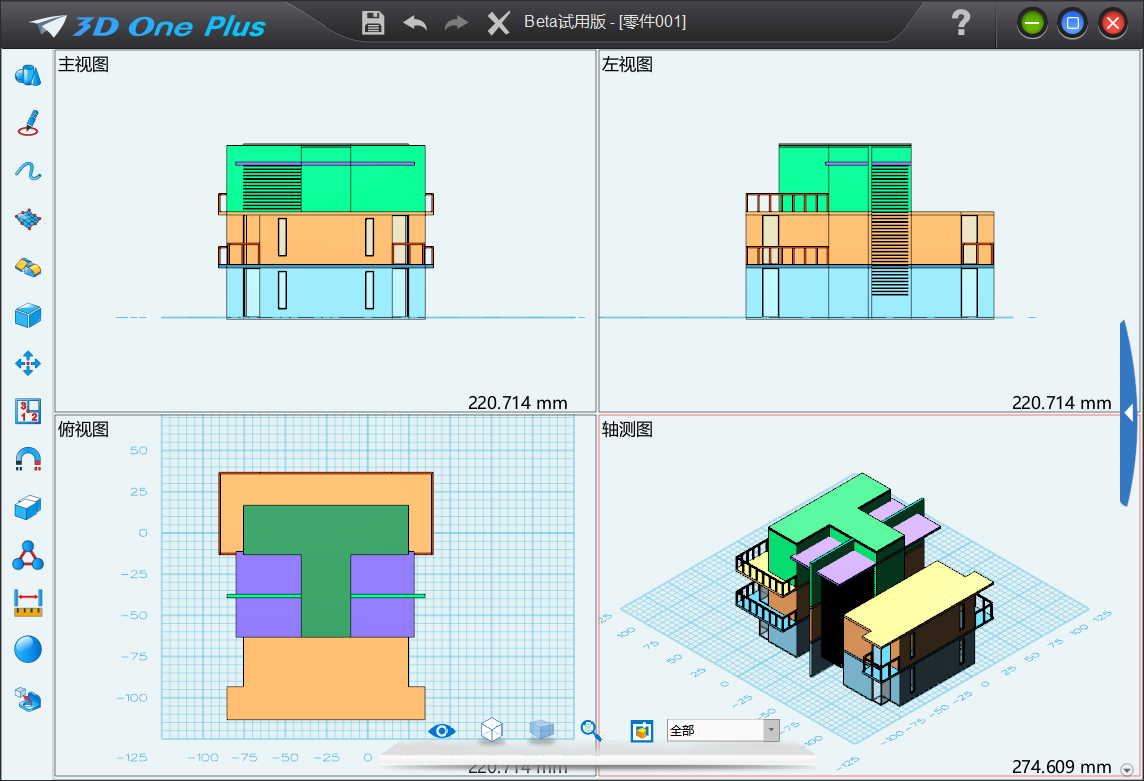
Task: Open the sketch drawing pen tool
Action: point(28,123)
